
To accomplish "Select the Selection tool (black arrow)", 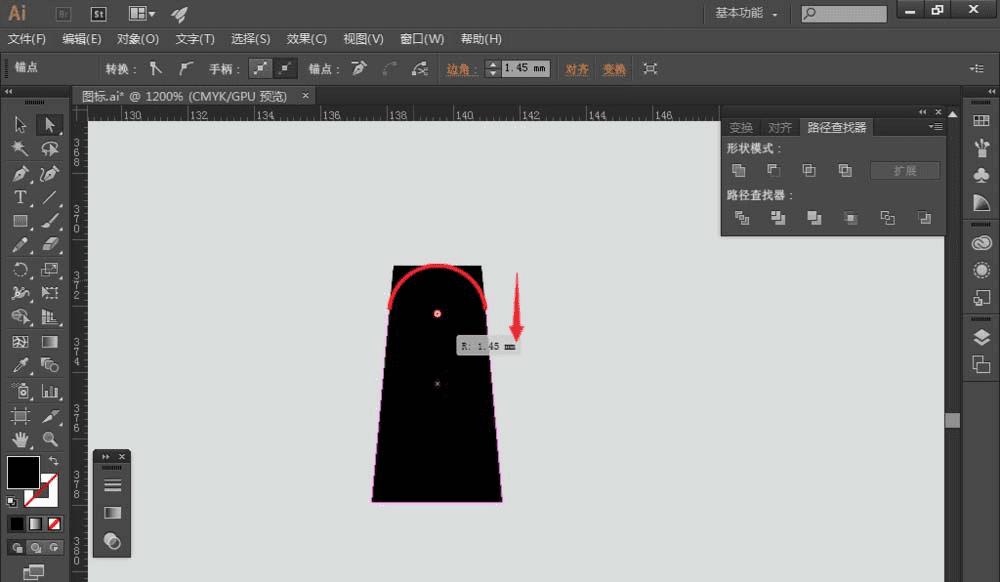I will pyautogui.click(x=20, y=124).
